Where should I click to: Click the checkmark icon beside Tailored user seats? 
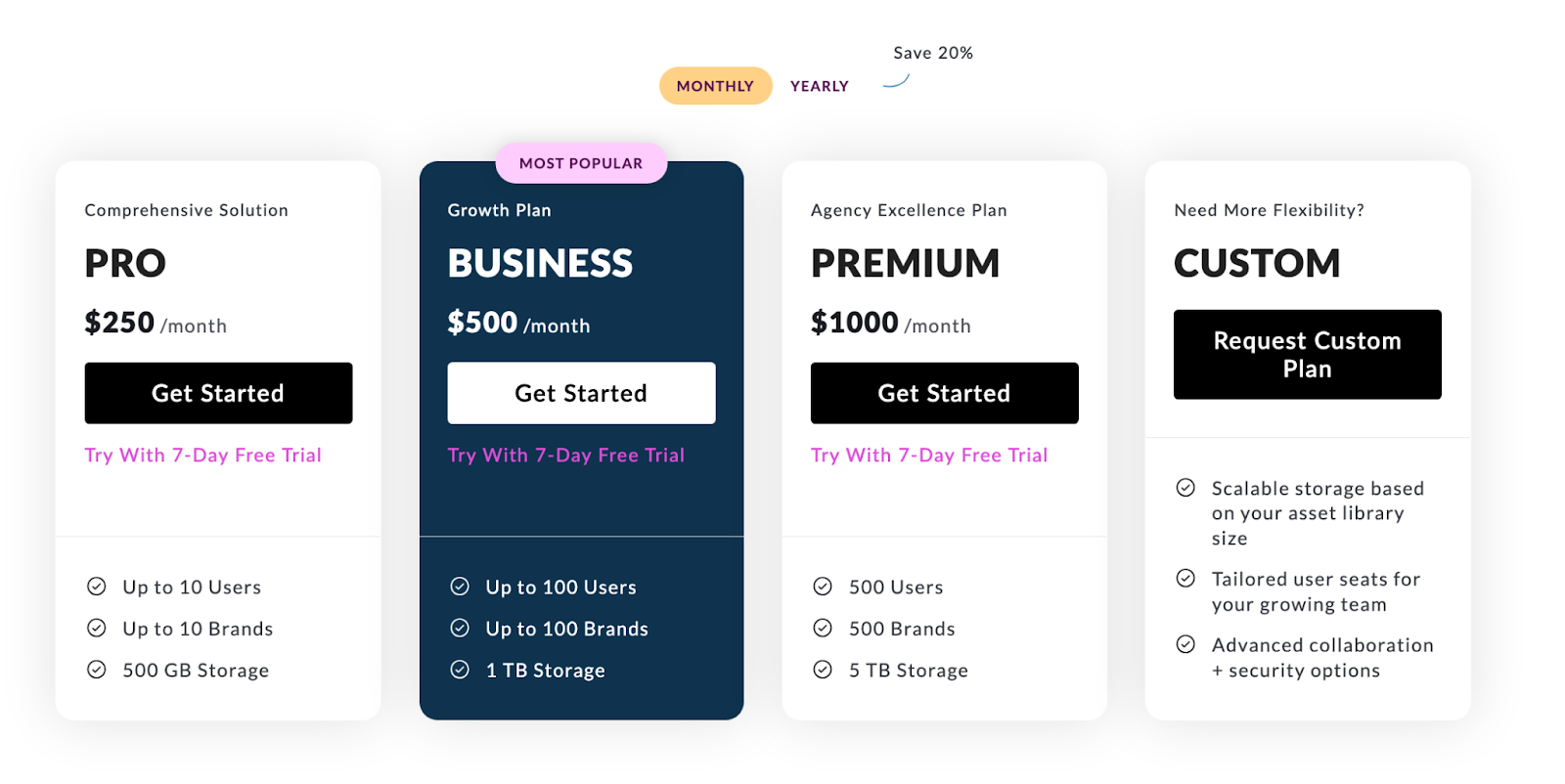[1185, 579]
